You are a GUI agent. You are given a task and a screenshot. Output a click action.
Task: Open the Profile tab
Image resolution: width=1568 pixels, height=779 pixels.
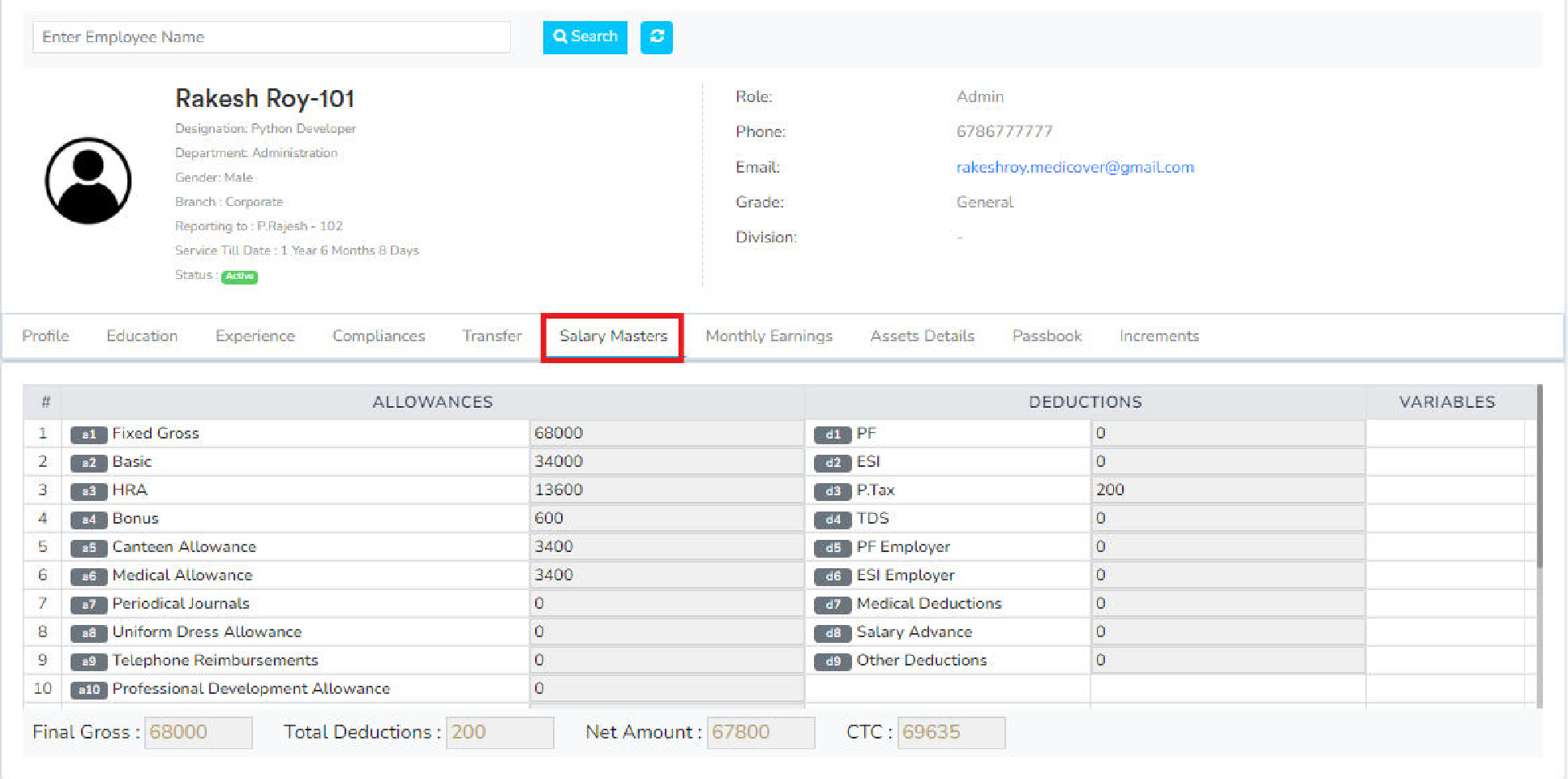pyautogui.click(x=45, y=336)
